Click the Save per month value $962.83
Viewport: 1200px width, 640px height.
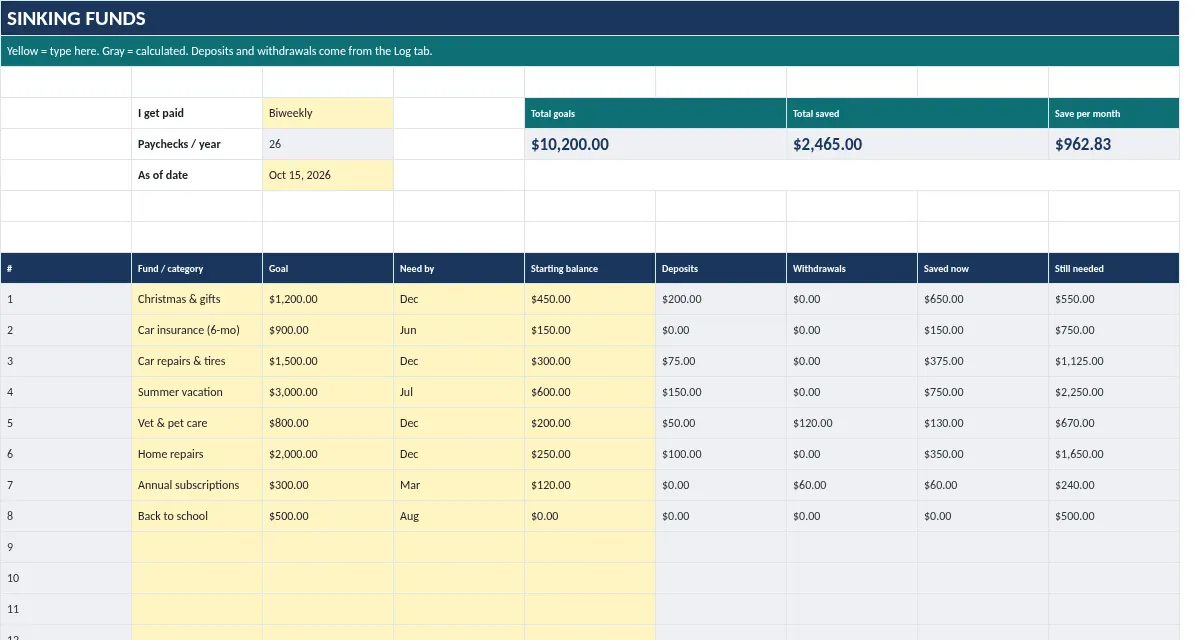1114,144
